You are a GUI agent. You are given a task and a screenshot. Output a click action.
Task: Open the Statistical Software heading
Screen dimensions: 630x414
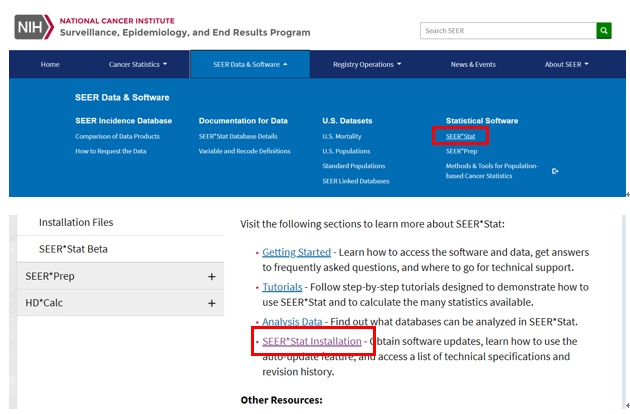point(482,121)
